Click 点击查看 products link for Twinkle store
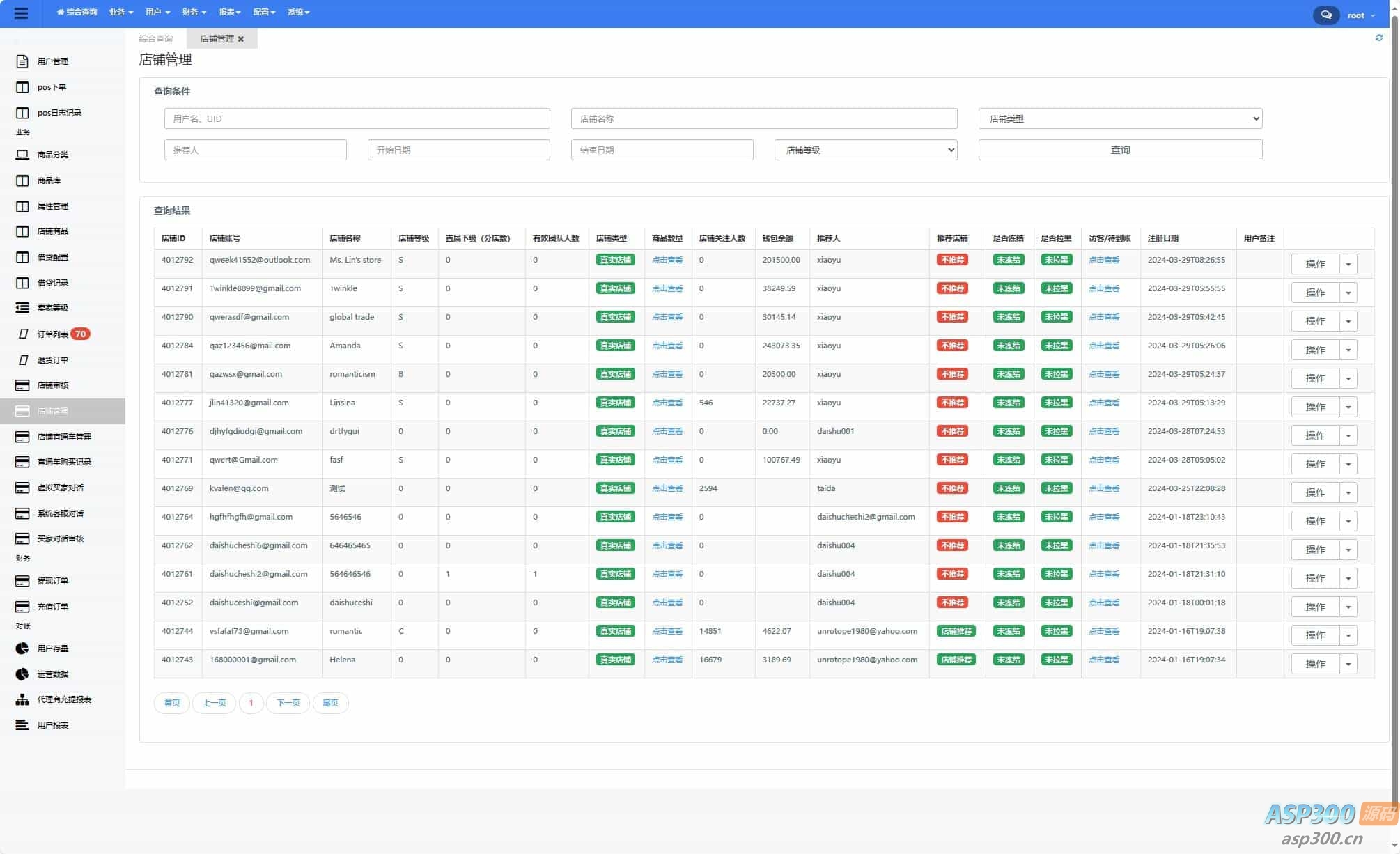 pos(667,288)
